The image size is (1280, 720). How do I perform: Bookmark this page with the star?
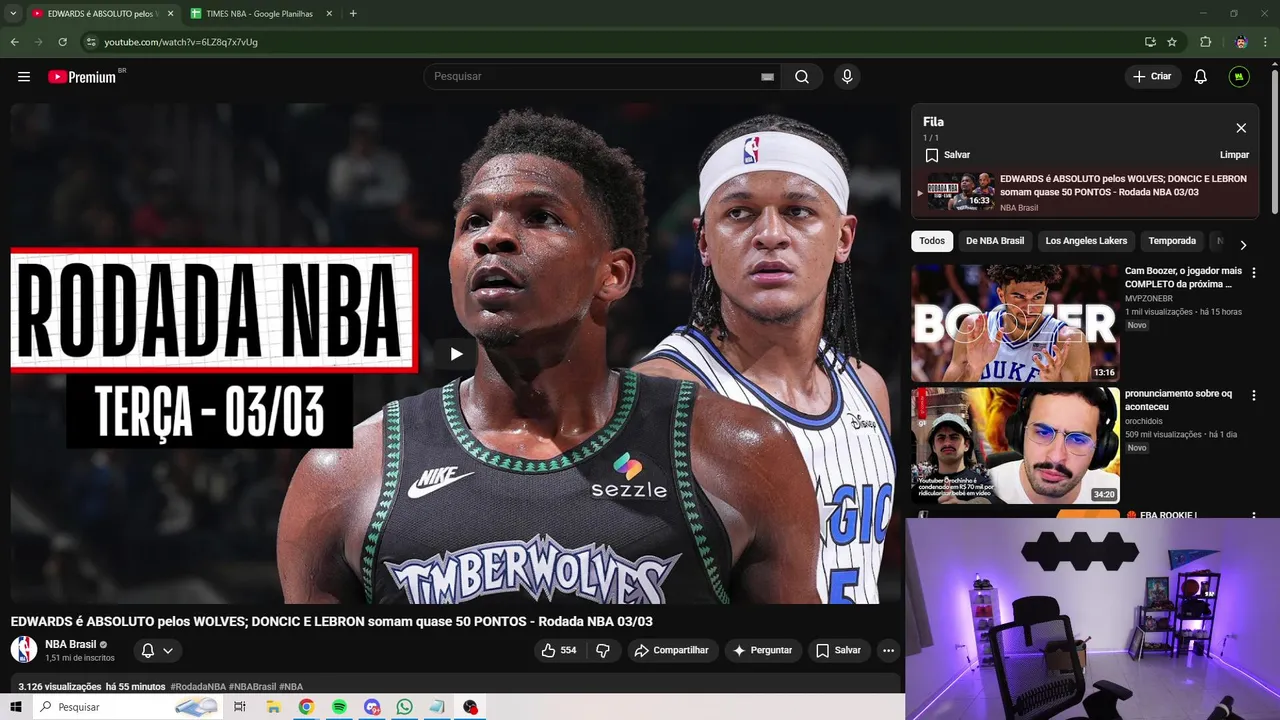(x=1172, y=42)
